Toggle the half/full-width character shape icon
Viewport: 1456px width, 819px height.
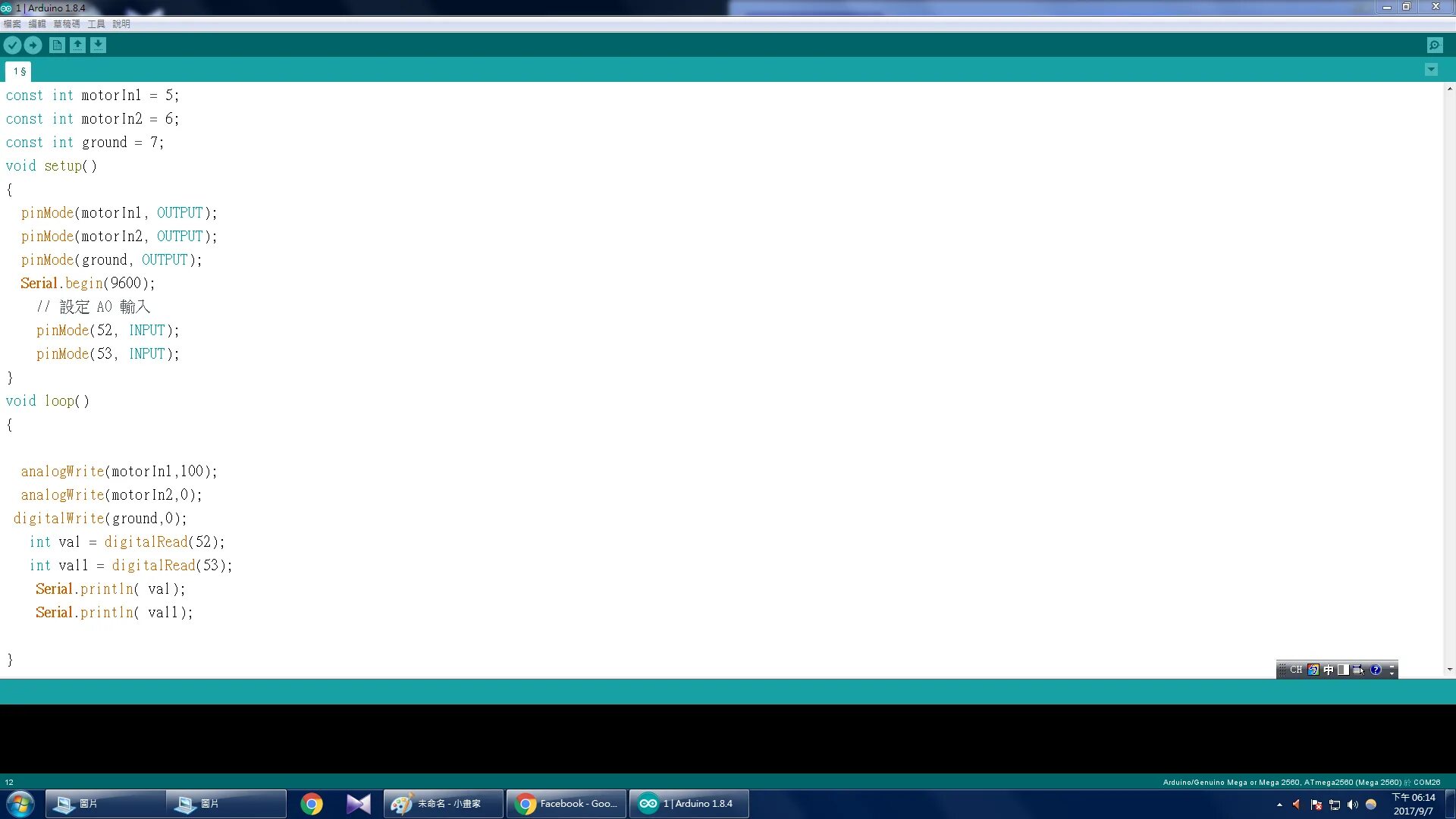(1343, 670)
